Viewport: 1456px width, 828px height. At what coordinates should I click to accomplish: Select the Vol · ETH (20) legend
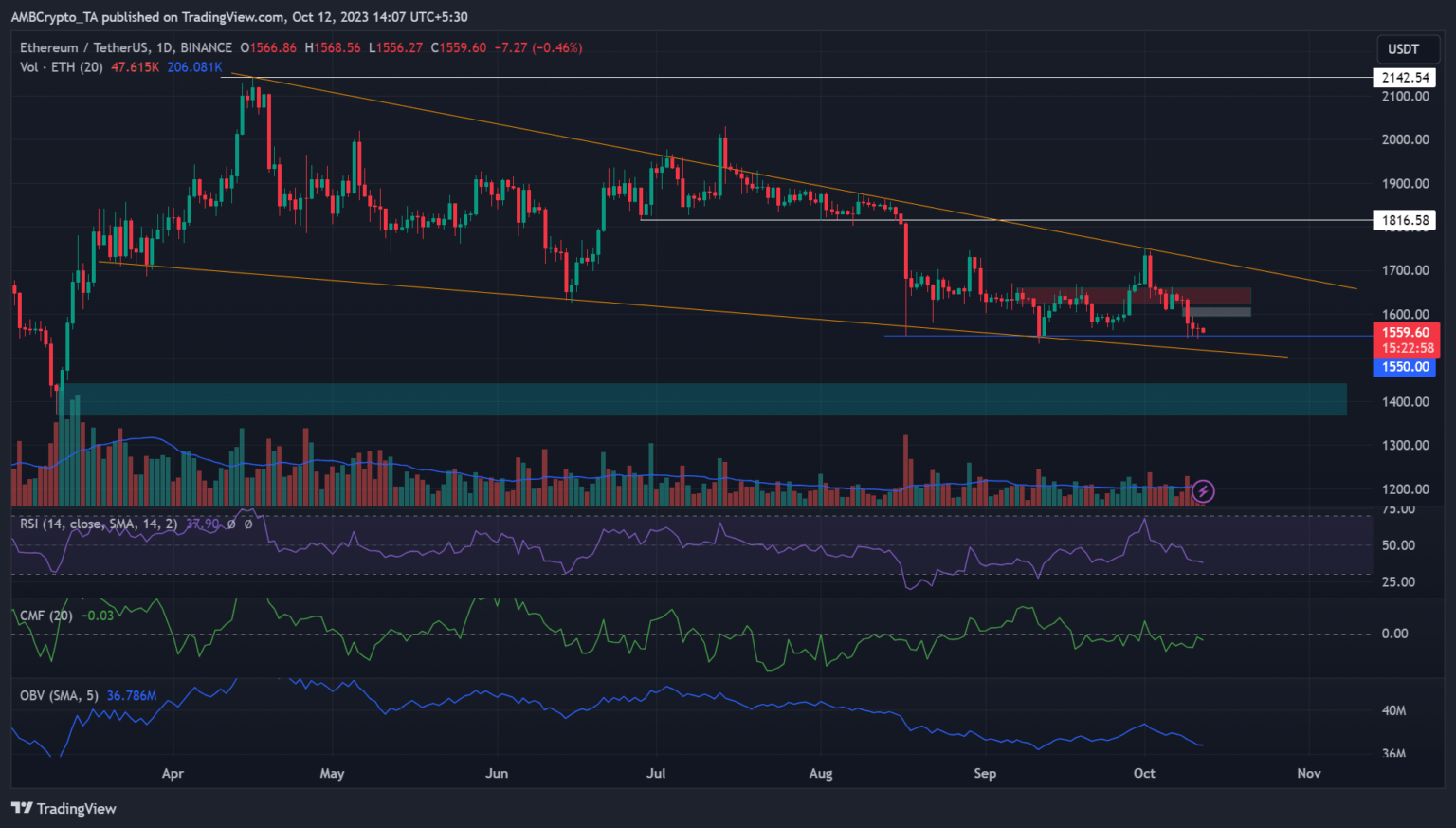61,67
